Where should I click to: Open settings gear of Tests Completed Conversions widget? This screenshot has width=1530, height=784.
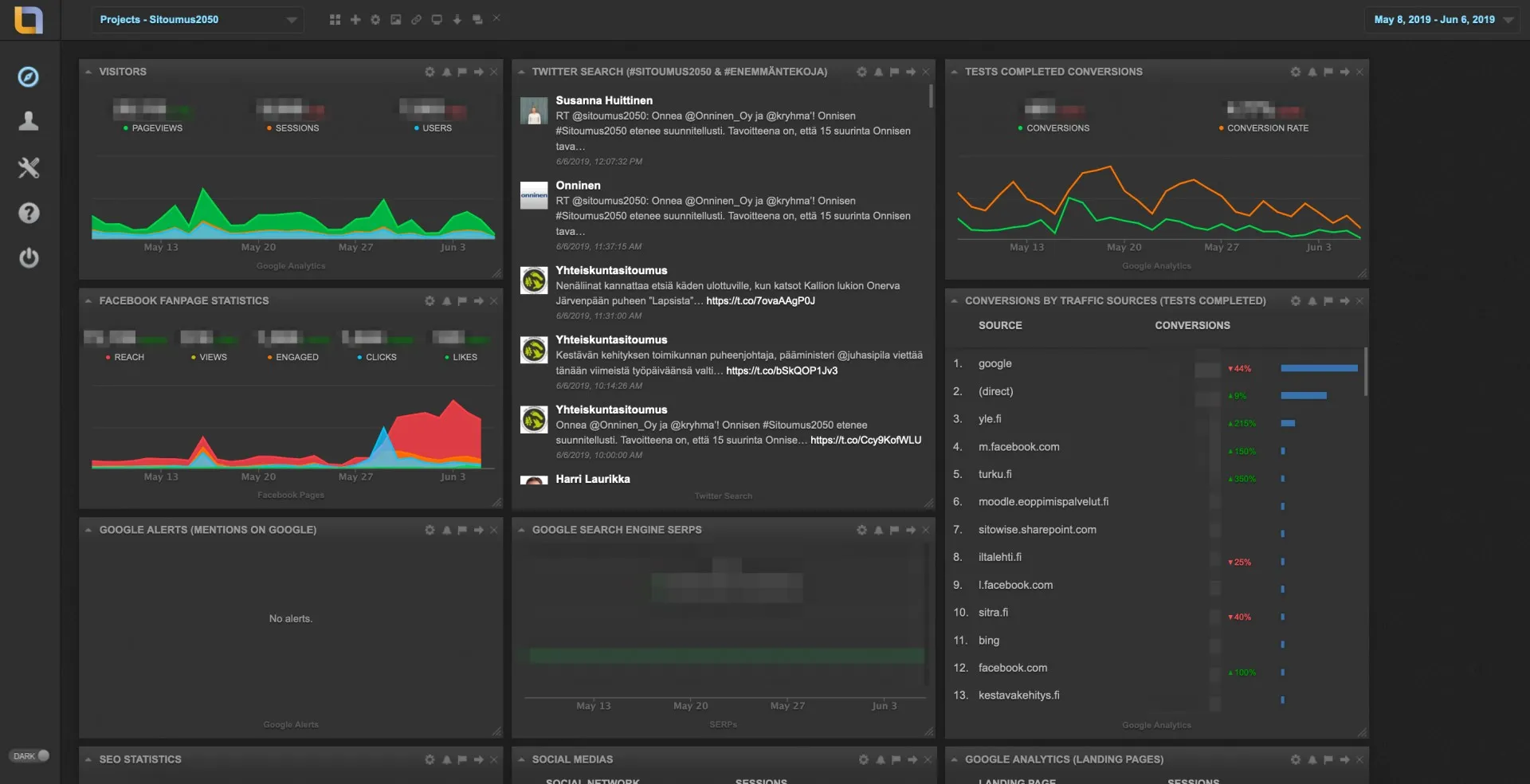click(1296, 72)
